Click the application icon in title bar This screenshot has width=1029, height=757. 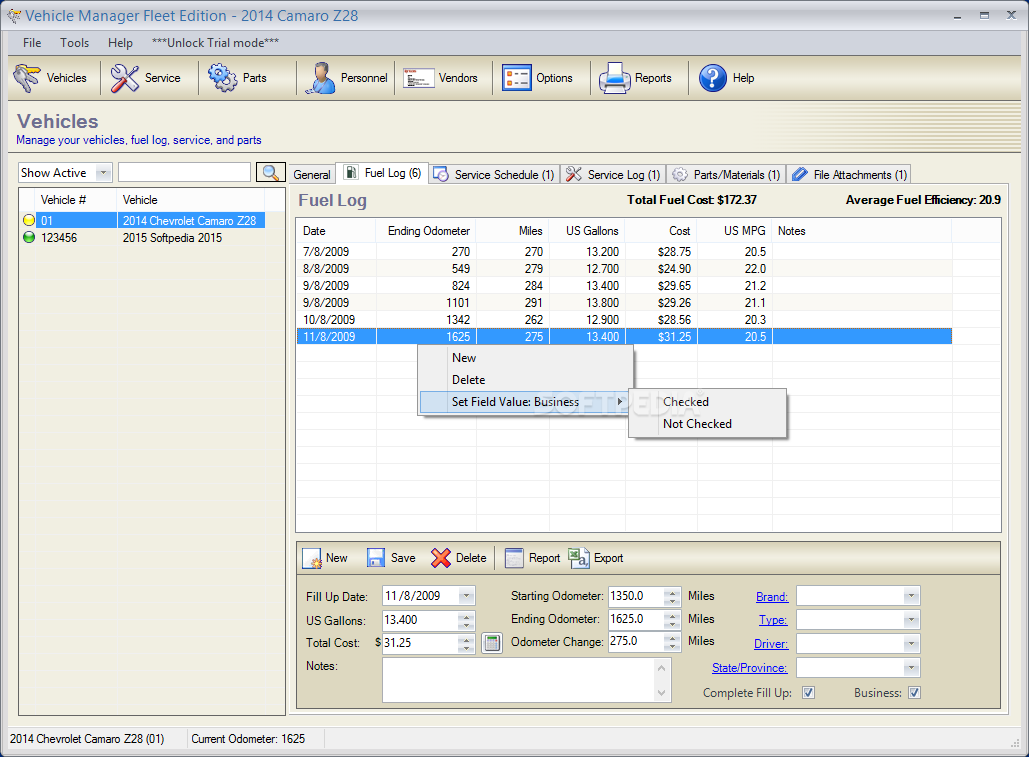click(13, 16)
